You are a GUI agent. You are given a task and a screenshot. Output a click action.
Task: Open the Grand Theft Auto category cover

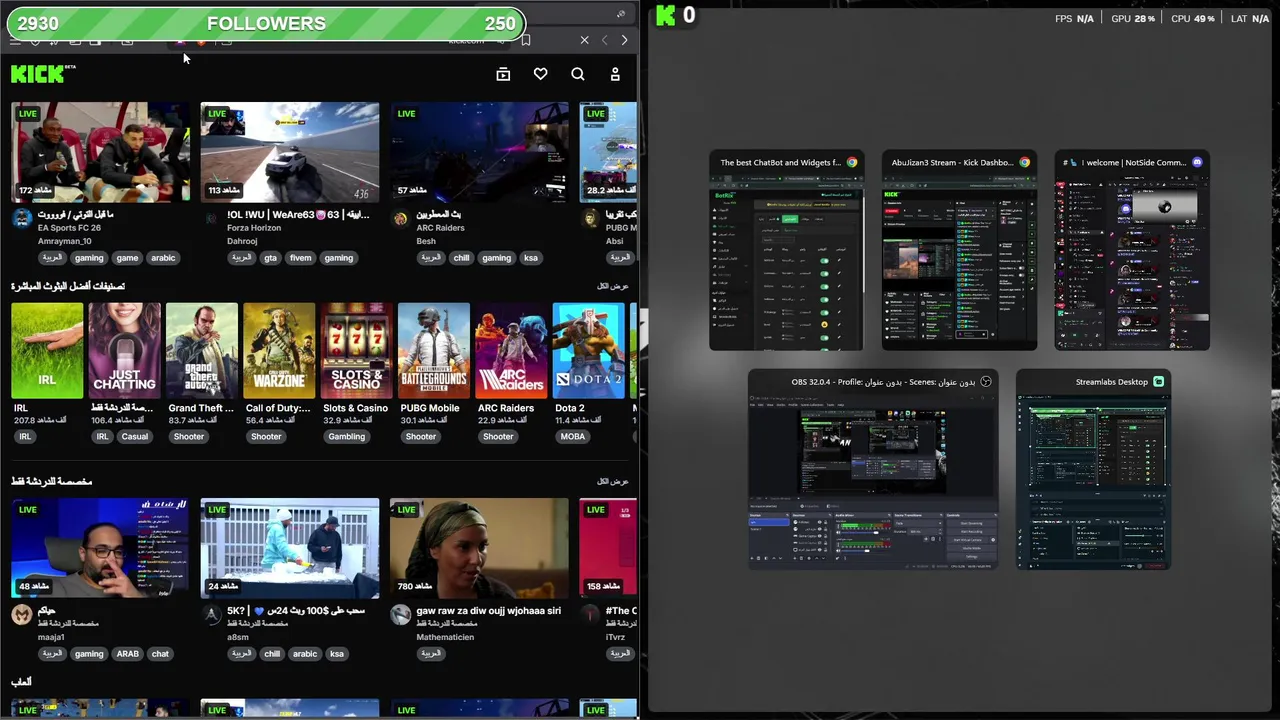(202, 350)
